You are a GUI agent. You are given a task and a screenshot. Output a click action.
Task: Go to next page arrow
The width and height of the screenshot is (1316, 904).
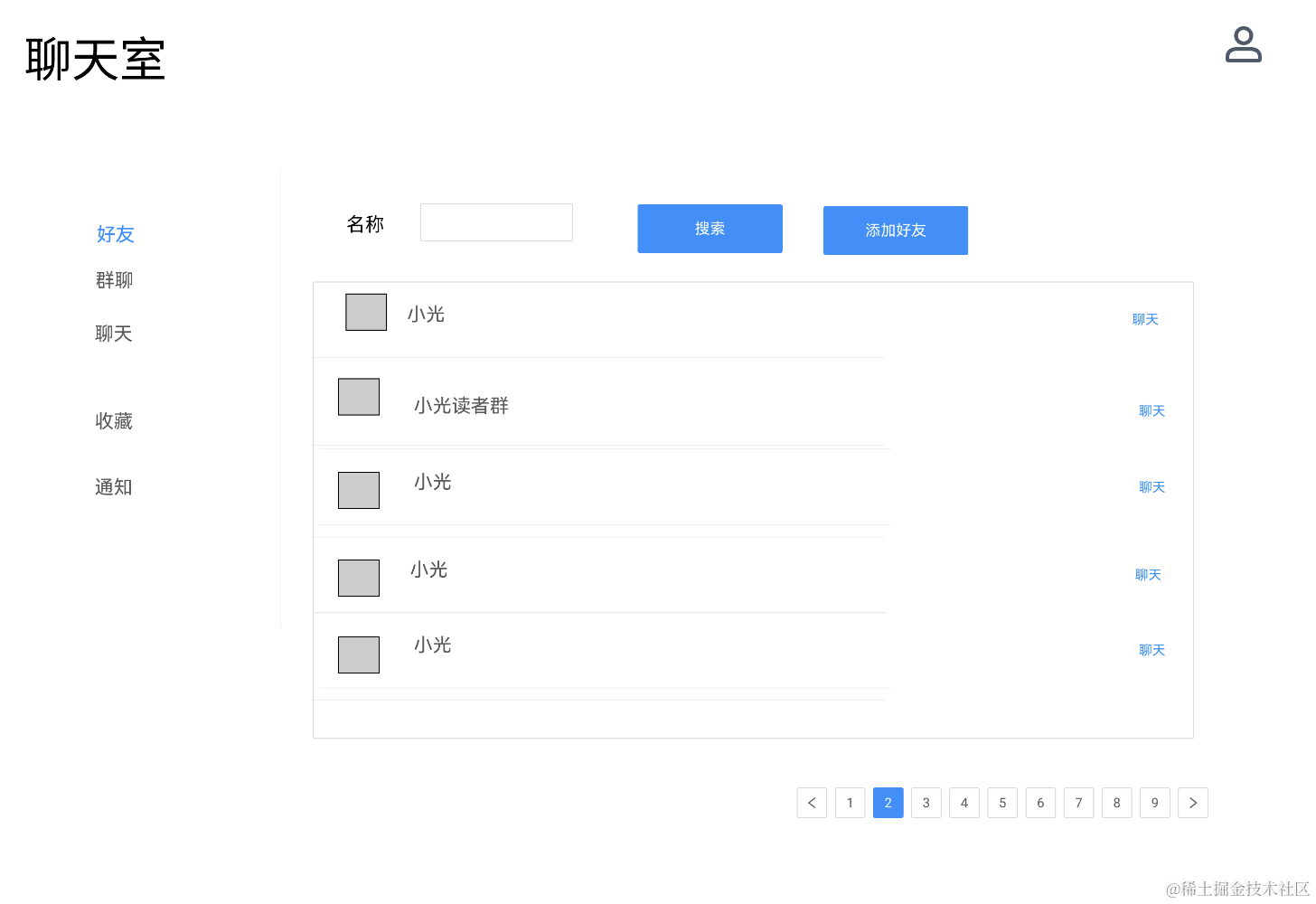(1193, 803)
